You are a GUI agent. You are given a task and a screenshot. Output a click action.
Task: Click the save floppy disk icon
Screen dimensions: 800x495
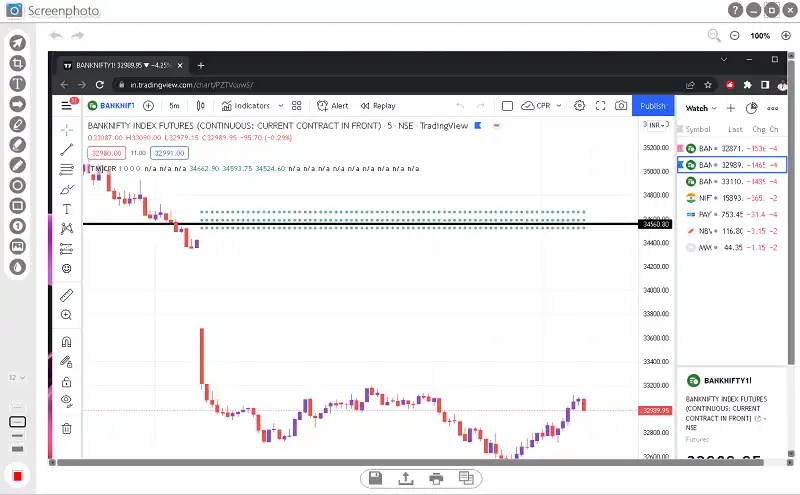coord(376,478)
